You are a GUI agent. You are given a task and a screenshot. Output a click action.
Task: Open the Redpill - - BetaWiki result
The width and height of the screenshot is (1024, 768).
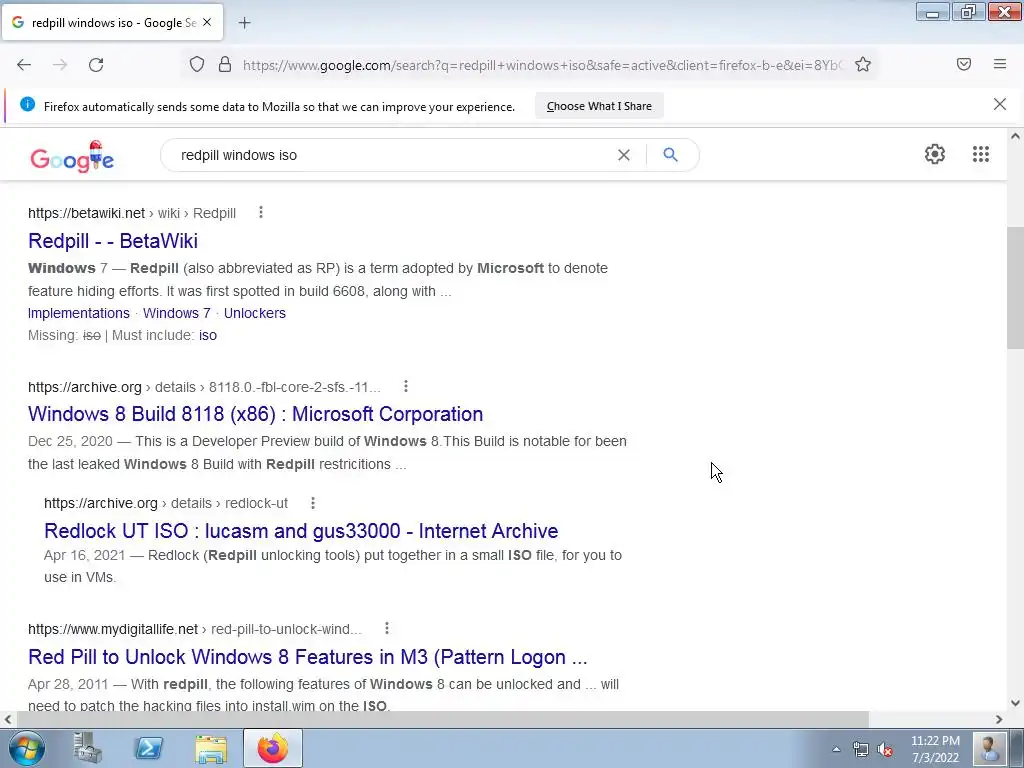(x=113, y=241)
